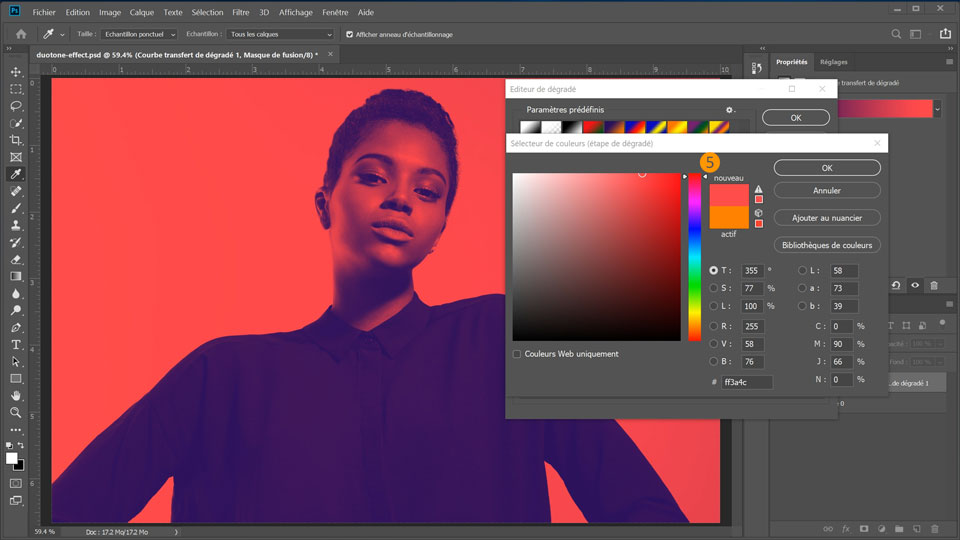Enable Couleurs Web uniquement checkbox

point(517,354)
